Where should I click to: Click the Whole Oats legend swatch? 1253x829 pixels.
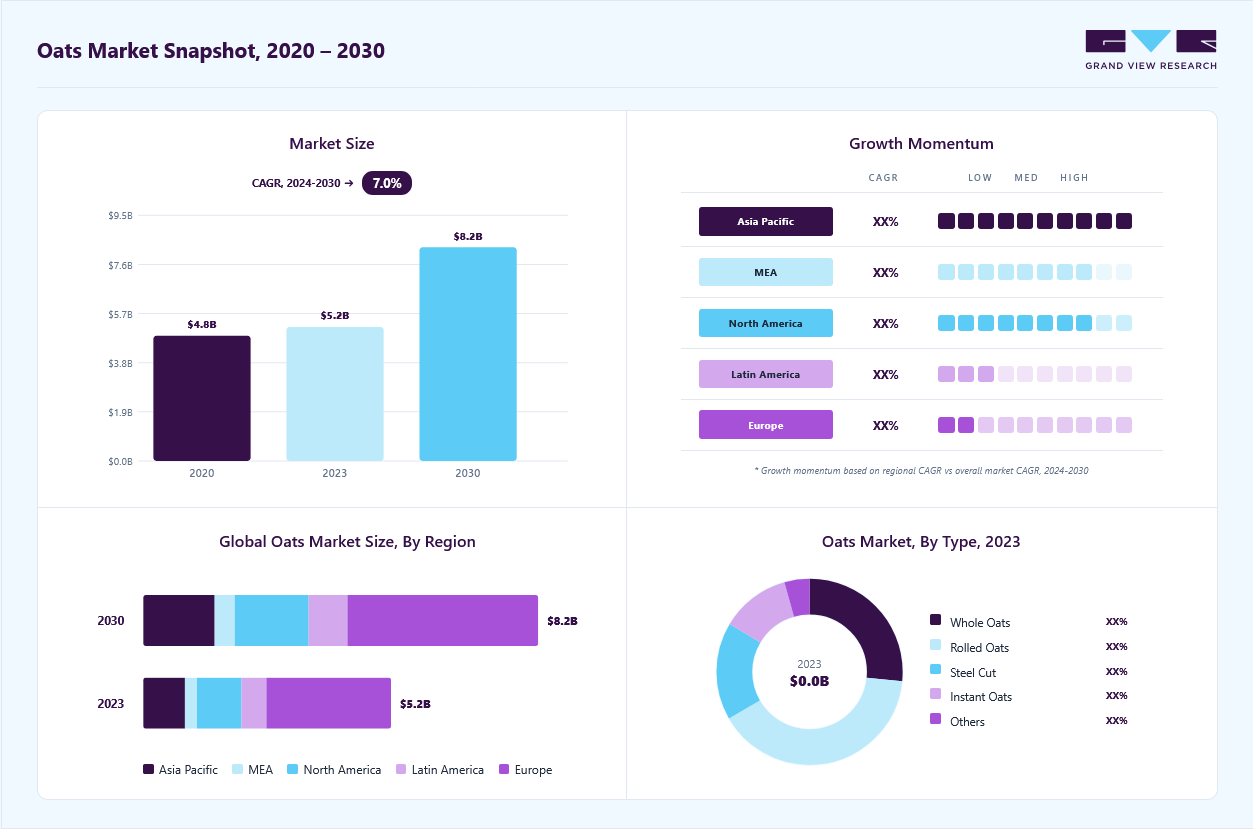click(x=936, y=620)
